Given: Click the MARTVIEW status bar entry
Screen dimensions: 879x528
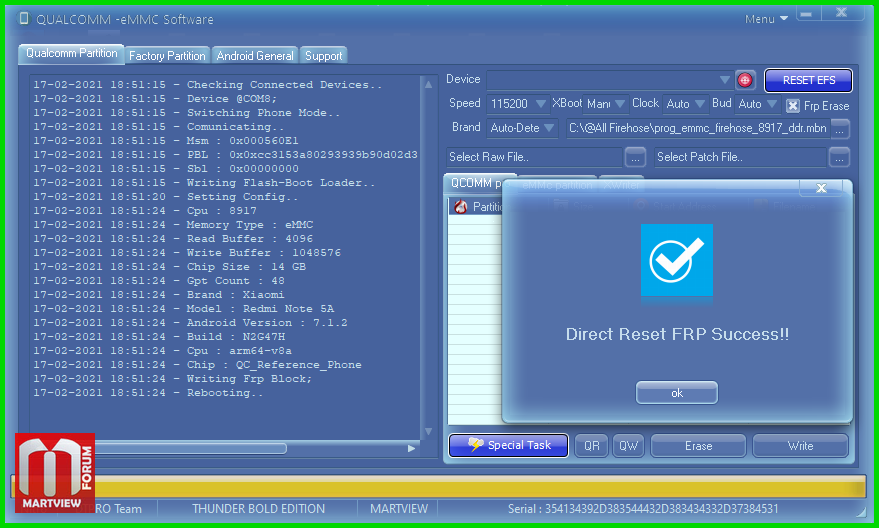Looking at the screenshot, I should point(399,509).
